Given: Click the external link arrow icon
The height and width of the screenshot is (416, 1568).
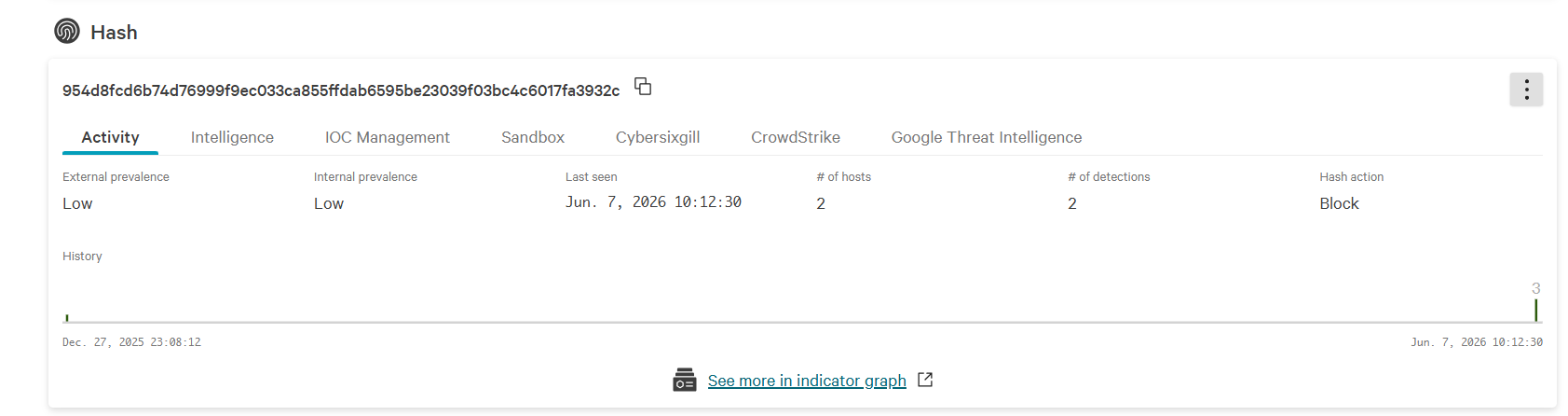Looking at the screenshot, I should click(925, 380).
